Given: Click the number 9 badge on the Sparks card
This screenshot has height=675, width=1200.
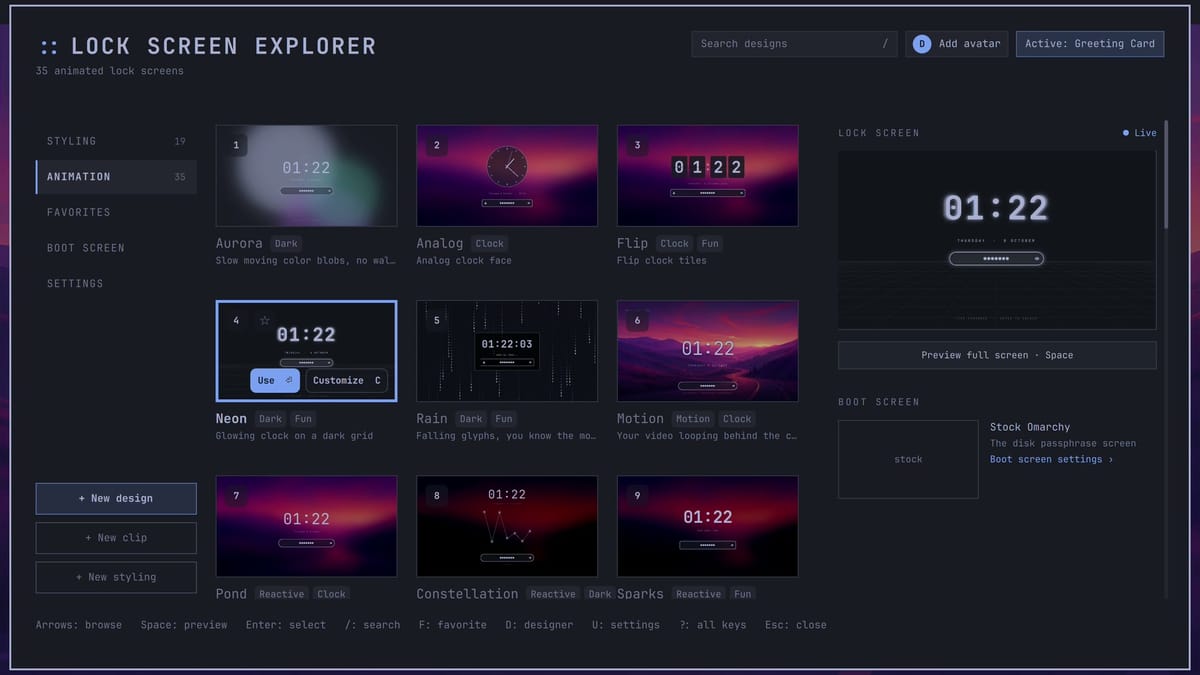Looking at the screenshot, I should tap(638, 496).
